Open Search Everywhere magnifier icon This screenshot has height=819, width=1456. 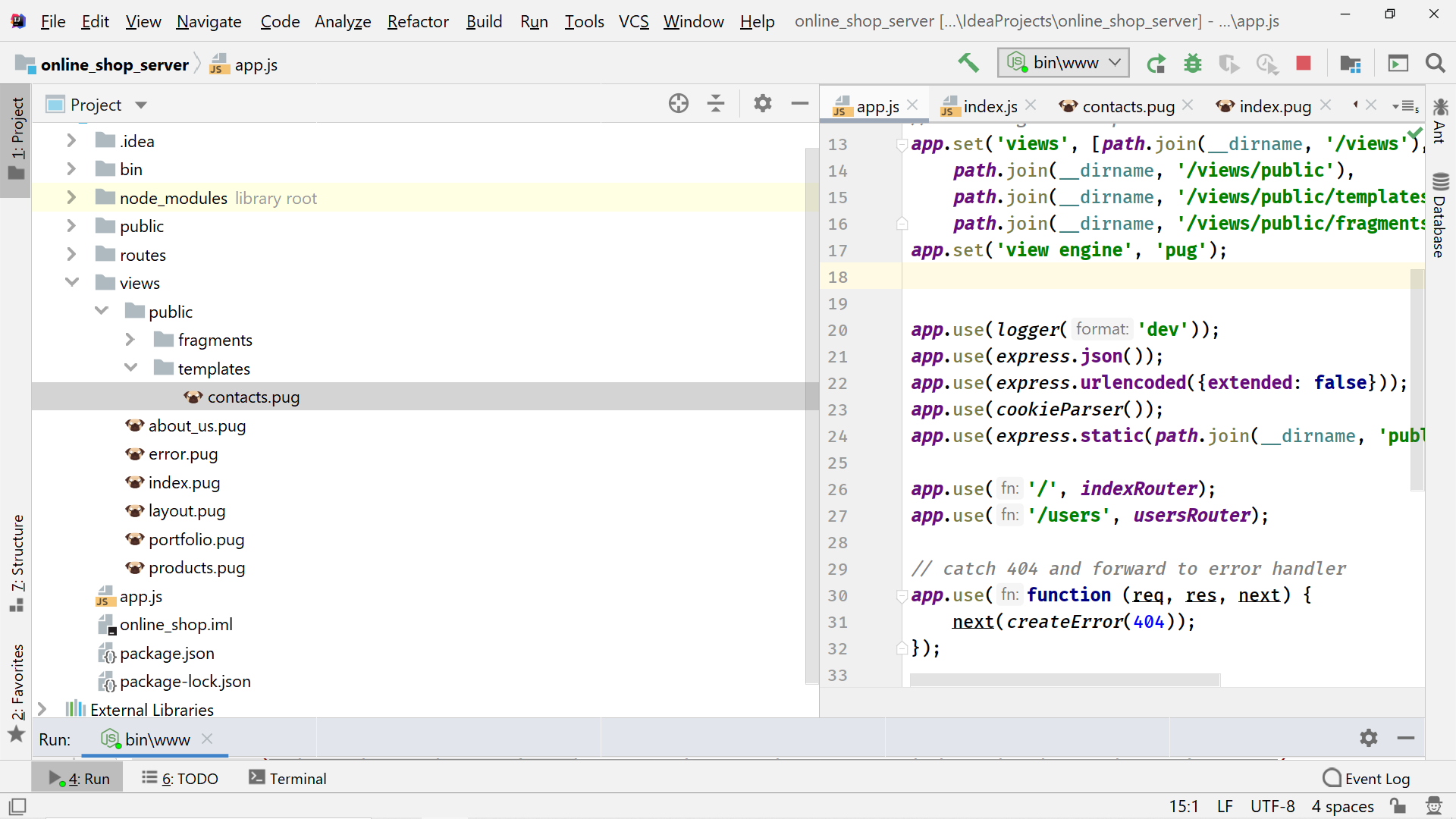click(1435, 64)
